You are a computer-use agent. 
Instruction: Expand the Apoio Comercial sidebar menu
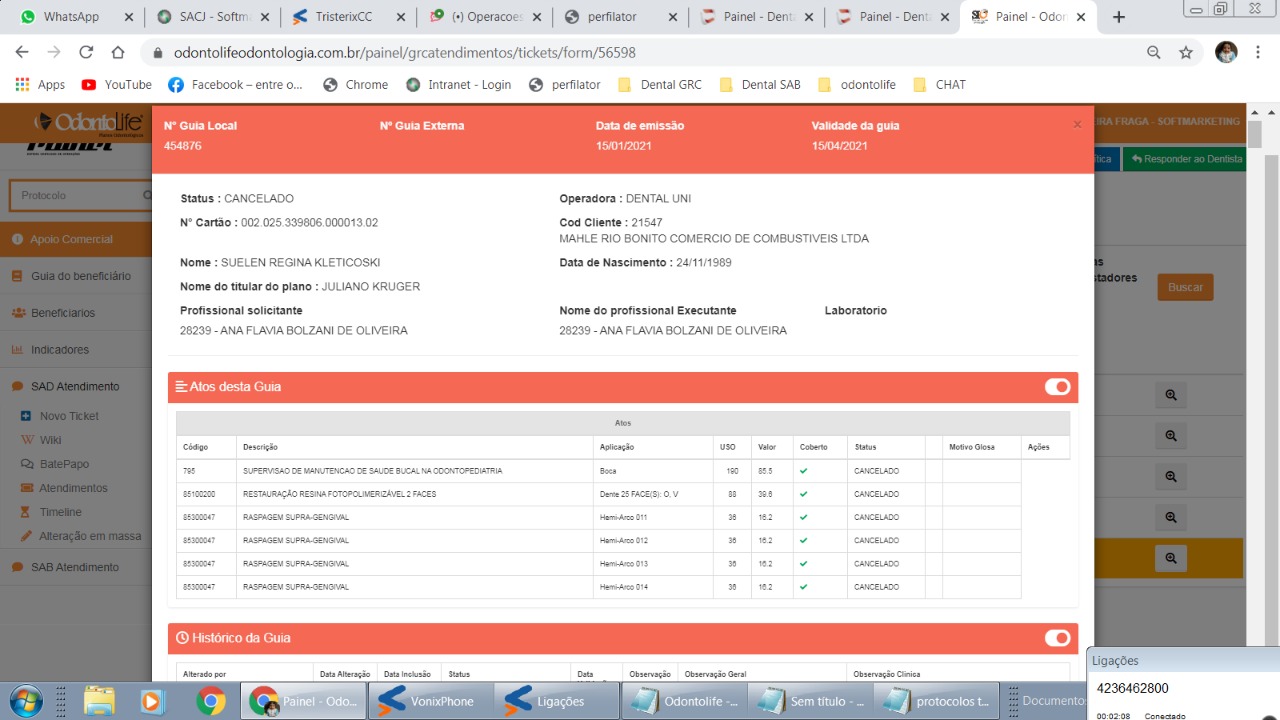pos(71,239)
